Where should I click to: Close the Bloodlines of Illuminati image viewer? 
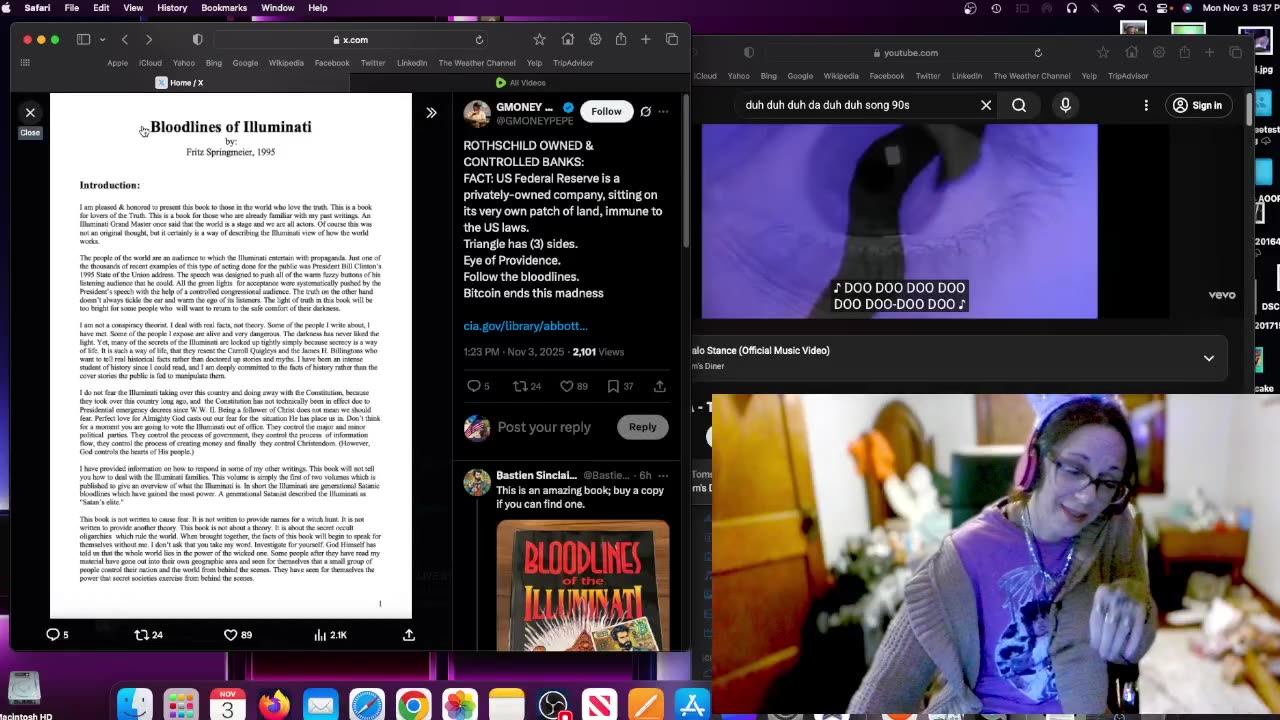(x=30, y=113)
